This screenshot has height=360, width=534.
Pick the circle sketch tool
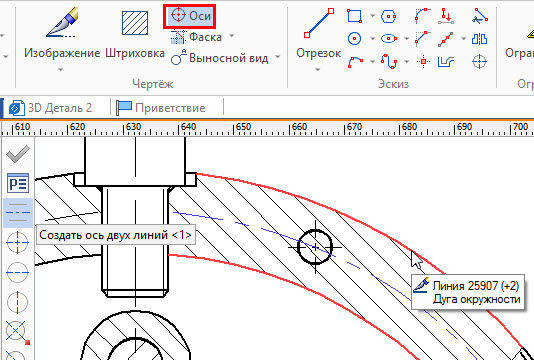[354, 38]
